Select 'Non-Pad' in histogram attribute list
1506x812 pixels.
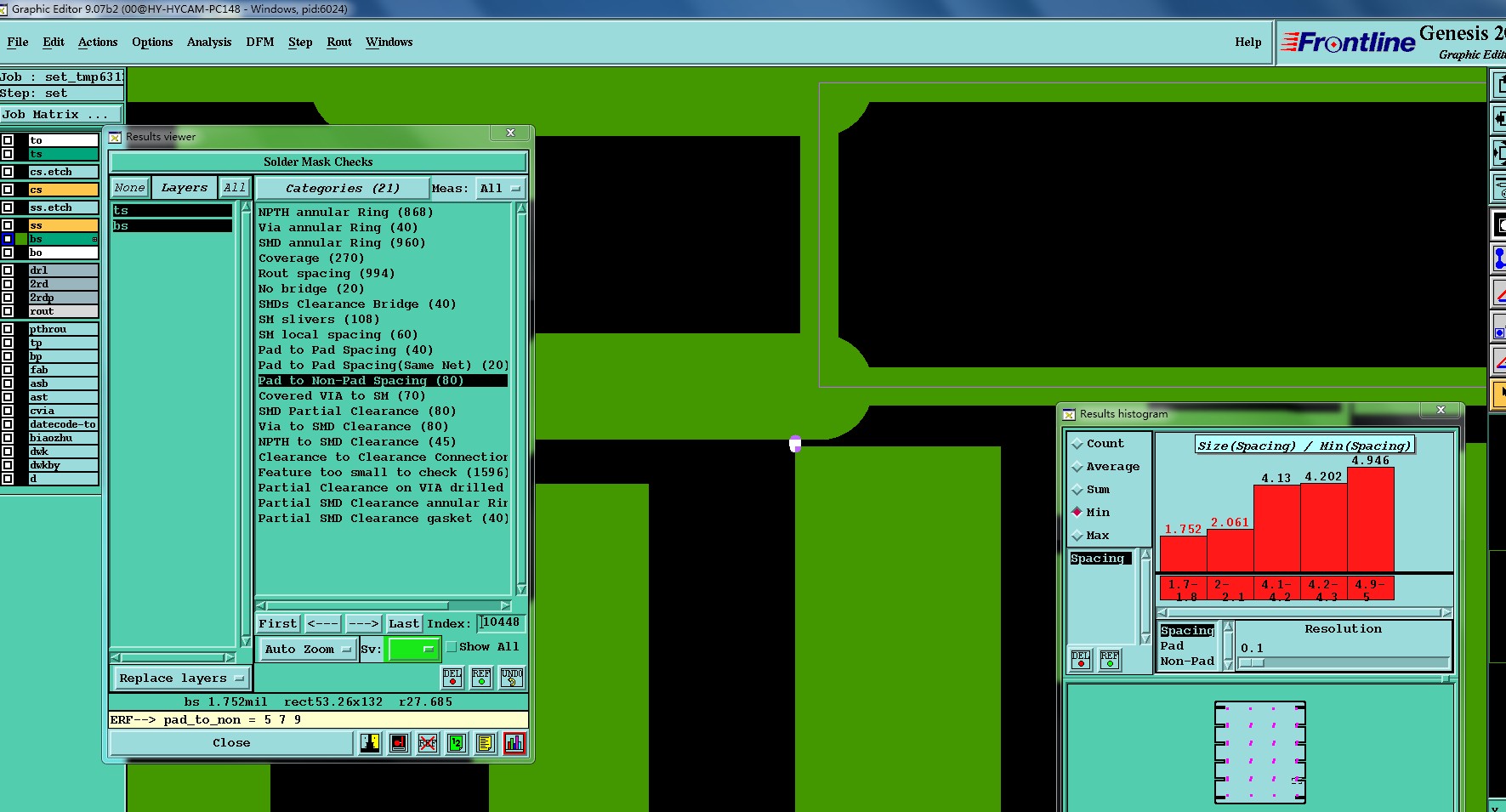click(1187, 662)
